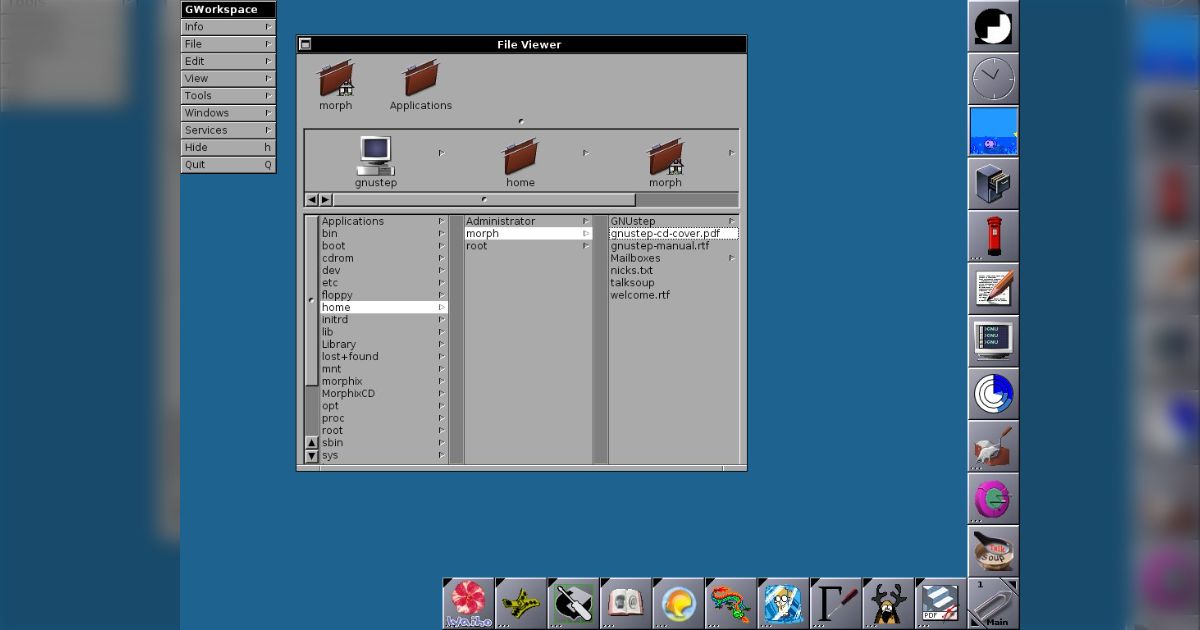Launch the red mailbox mail app

click(x=993, y=236)
